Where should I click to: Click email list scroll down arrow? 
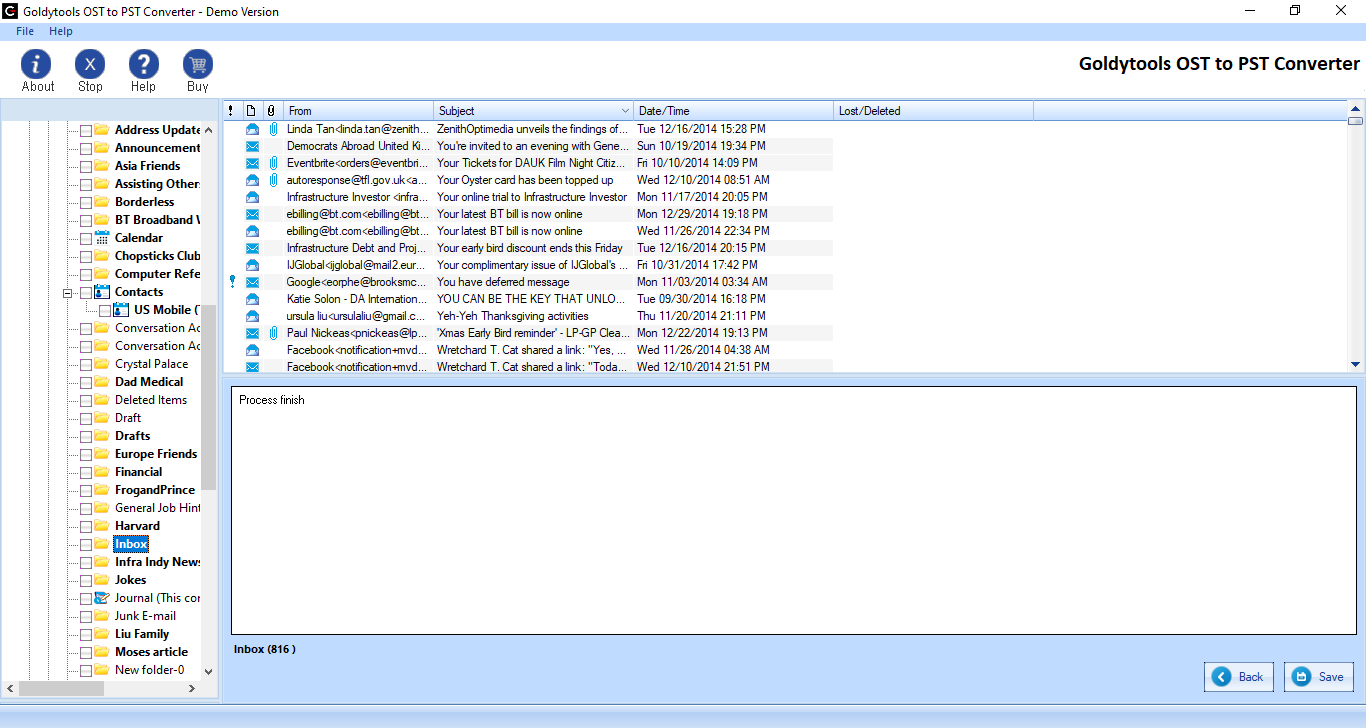pos(1356,365)
